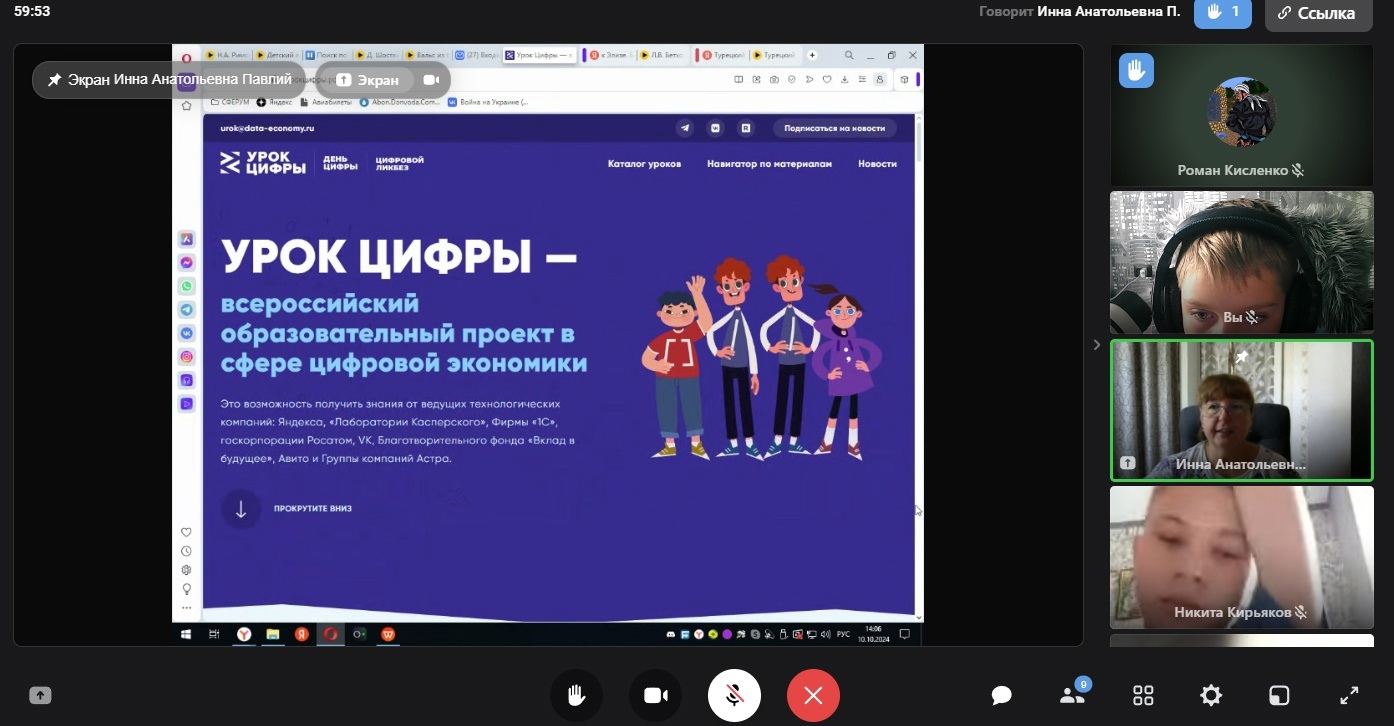Image resolution: width=1394 pixels, height=726 pixels.
Task: Click the share screen upload icon at bottom left
Action: pyautogui.click(x=40, y=695)
